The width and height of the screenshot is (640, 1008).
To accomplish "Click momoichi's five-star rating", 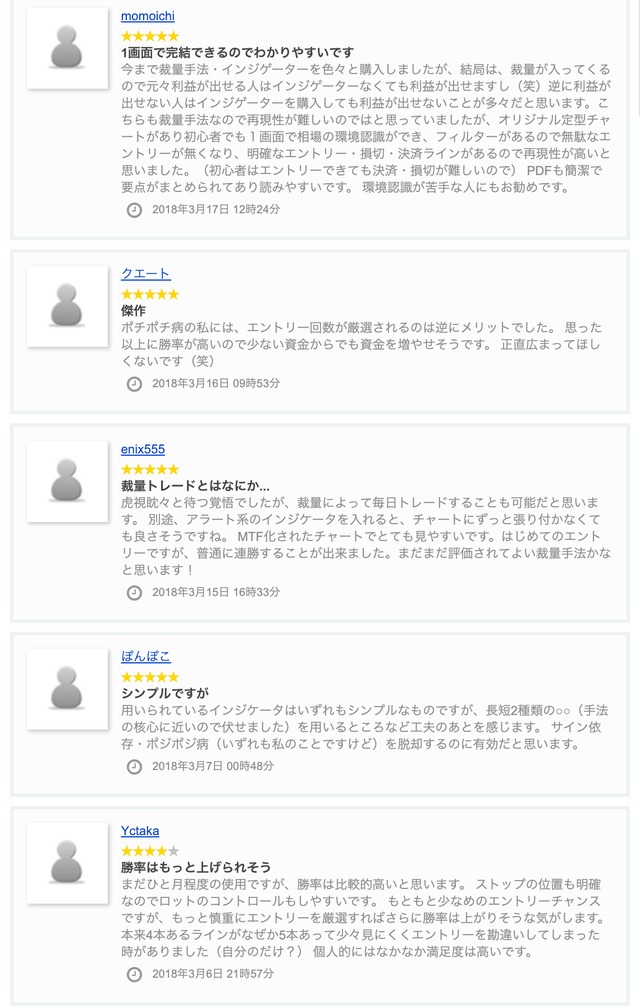I will [150, 36].
